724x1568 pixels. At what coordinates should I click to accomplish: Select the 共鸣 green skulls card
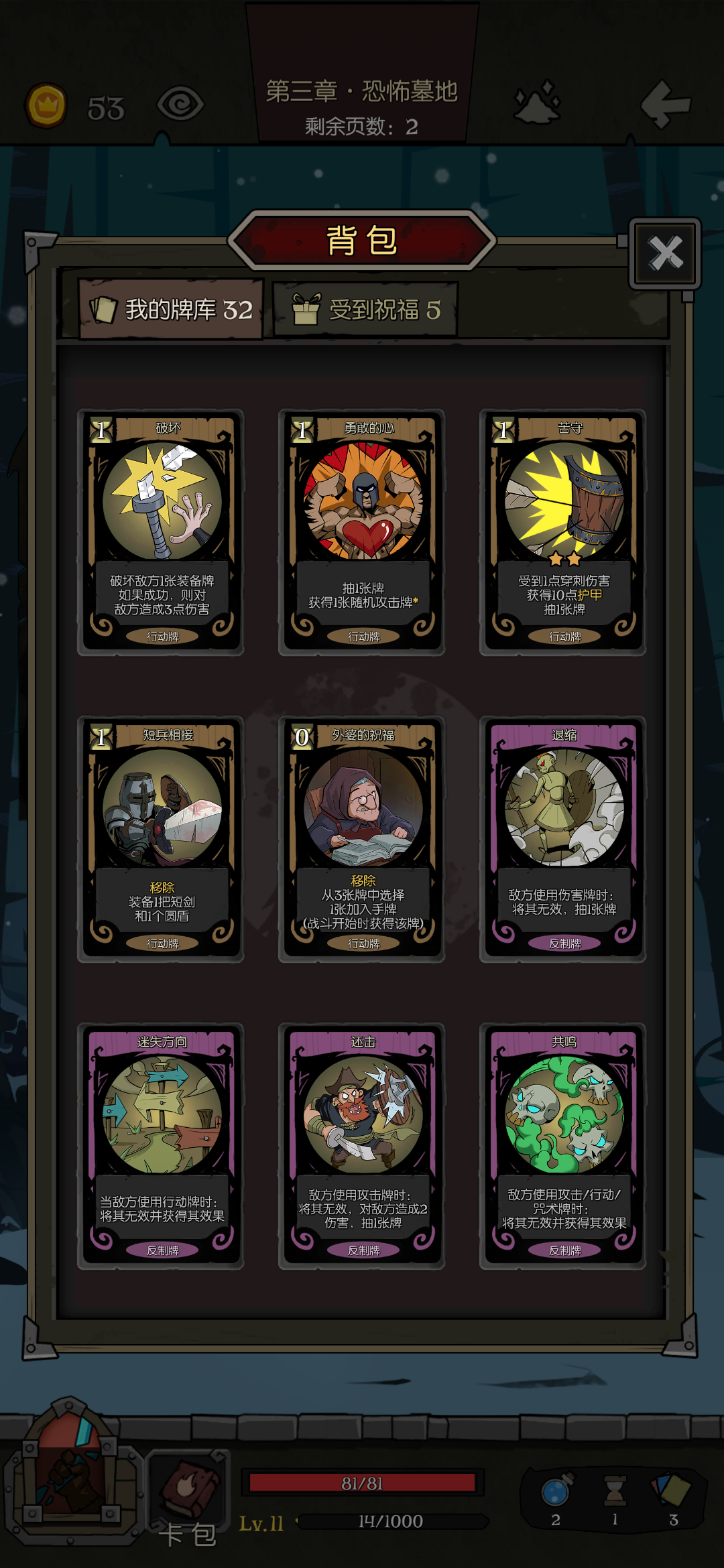coord(563,1146)
